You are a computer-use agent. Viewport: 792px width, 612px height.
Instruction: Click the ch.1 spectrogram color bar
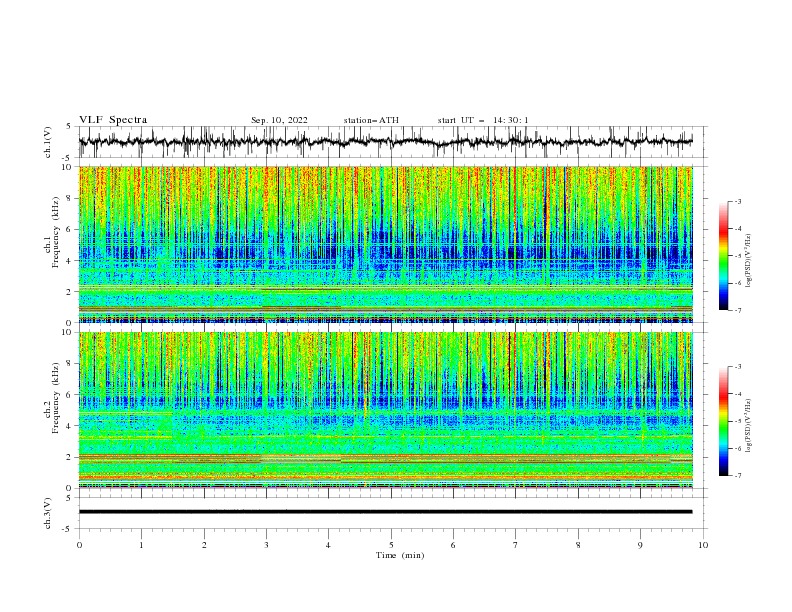[724, 256]
